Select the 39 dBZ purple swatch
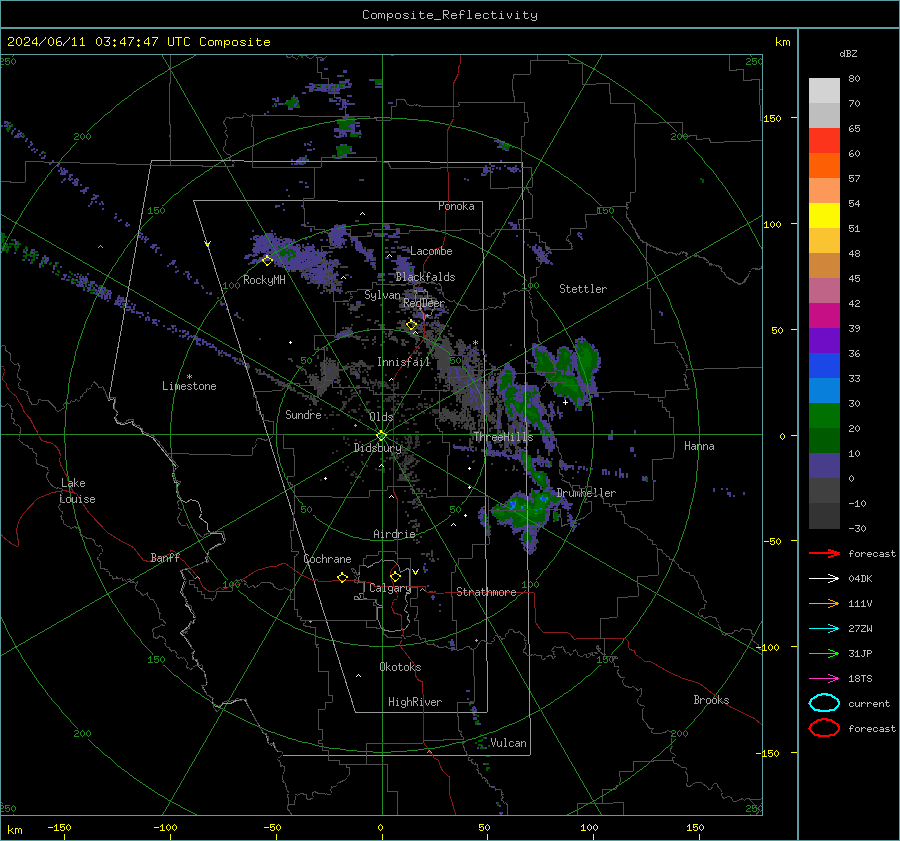 point(824,340)
